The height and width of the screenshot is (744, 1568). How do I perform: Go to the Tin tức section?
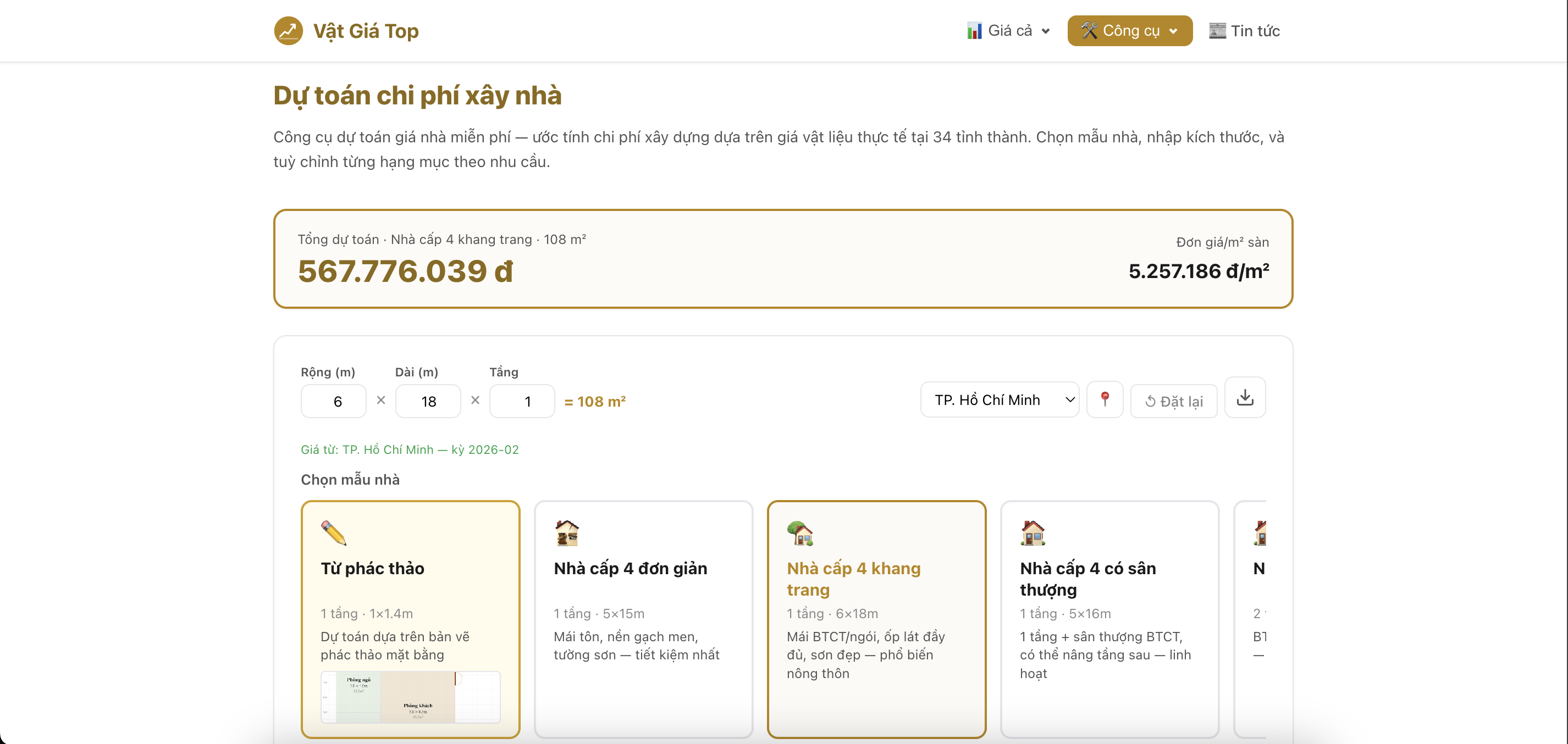(x=1244, y=30)
